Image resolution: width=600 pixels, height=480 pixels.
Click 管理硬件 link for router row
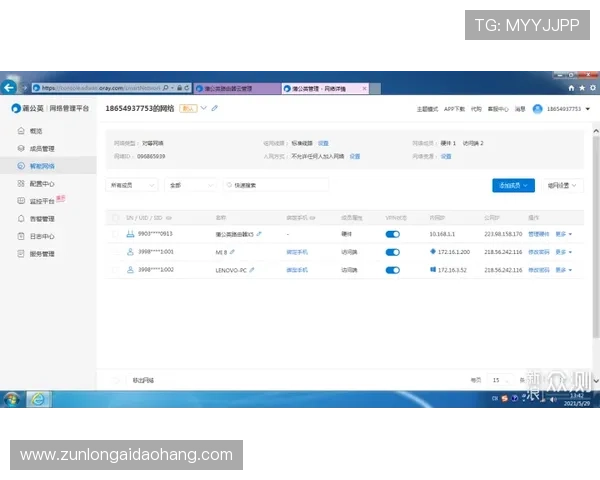pos(538,234)
